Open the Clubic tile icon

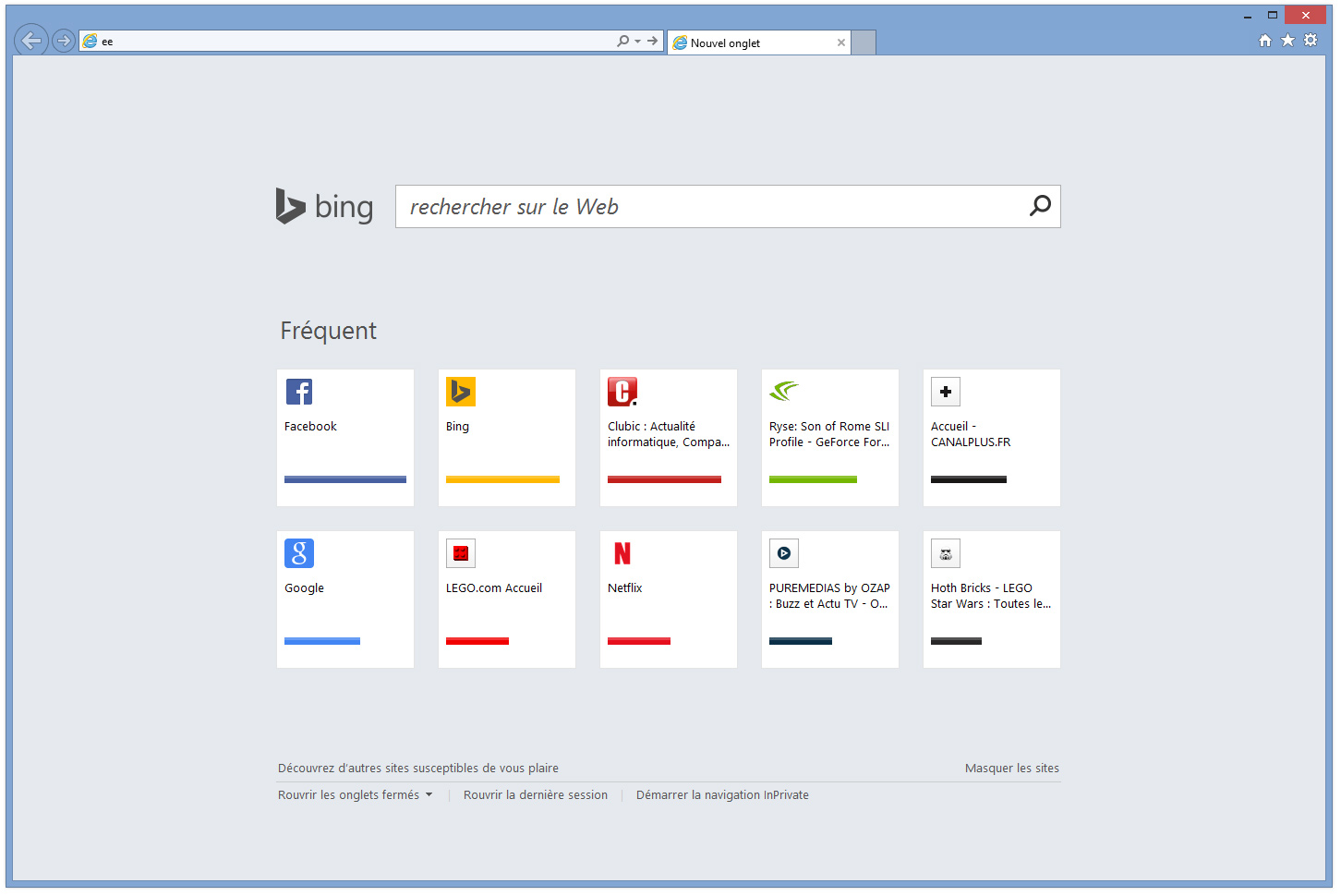(622, 392)
